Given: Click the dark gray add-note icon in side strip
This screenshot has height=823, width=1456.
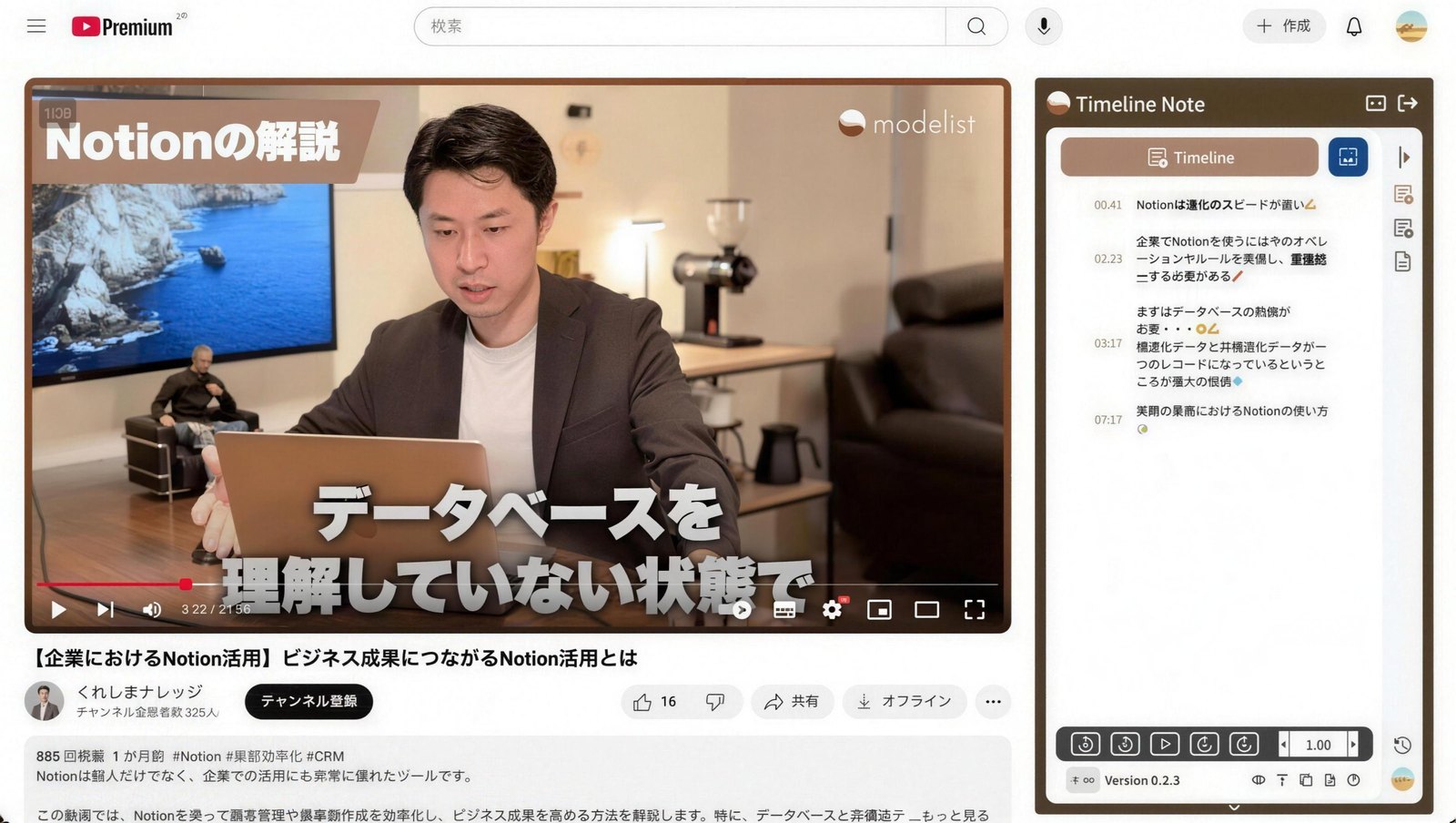Looking at the screenshot, I should tap(1403, 228).
